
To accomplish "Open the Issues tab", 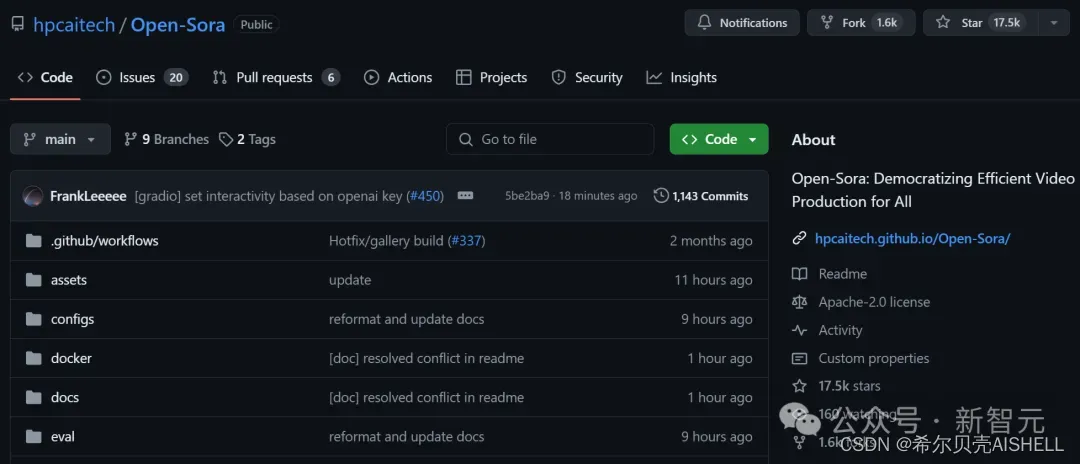I will coord(142,78).
